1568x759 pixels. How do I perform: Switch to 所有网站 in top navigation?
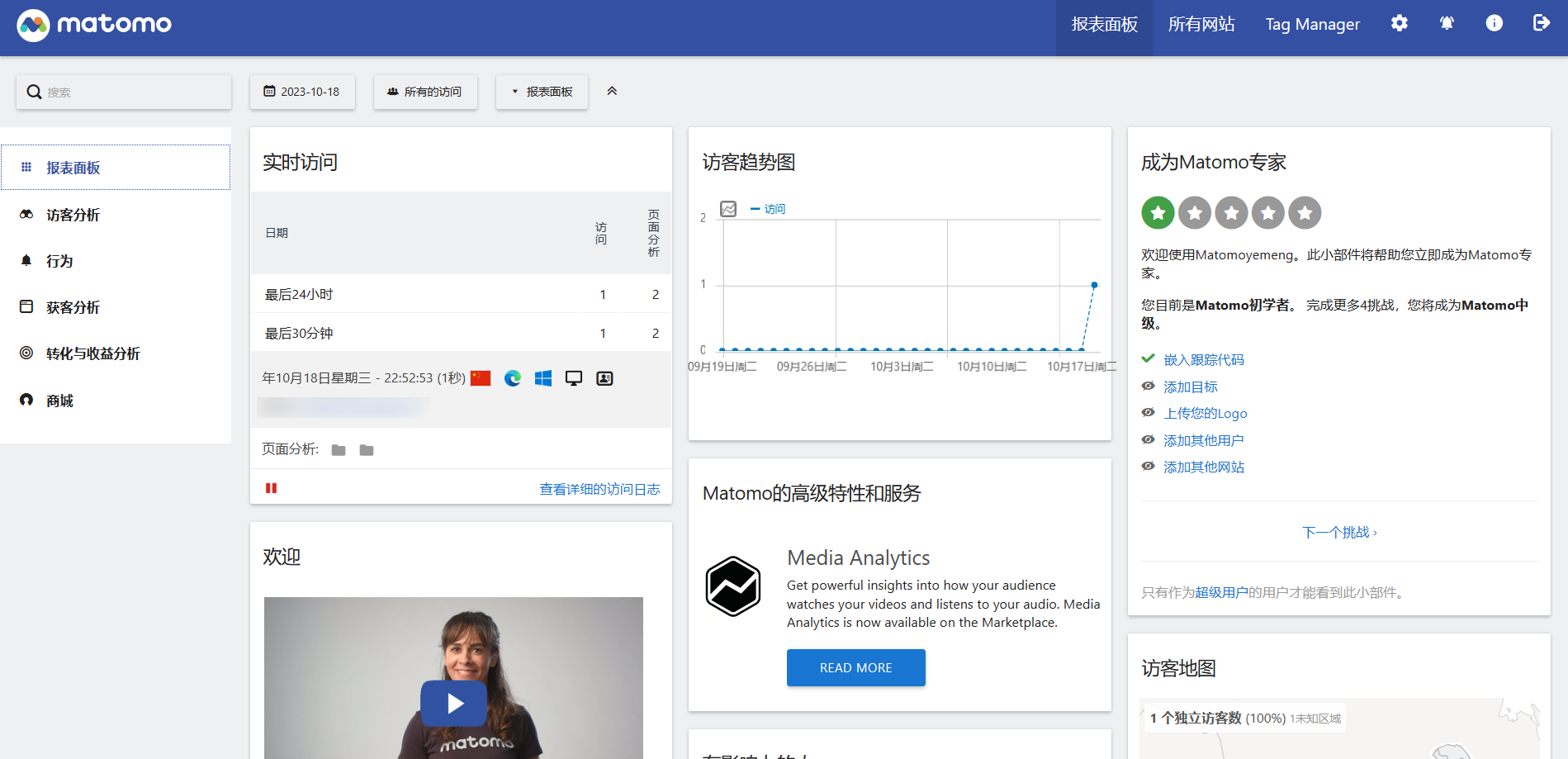coord(1201,25)
